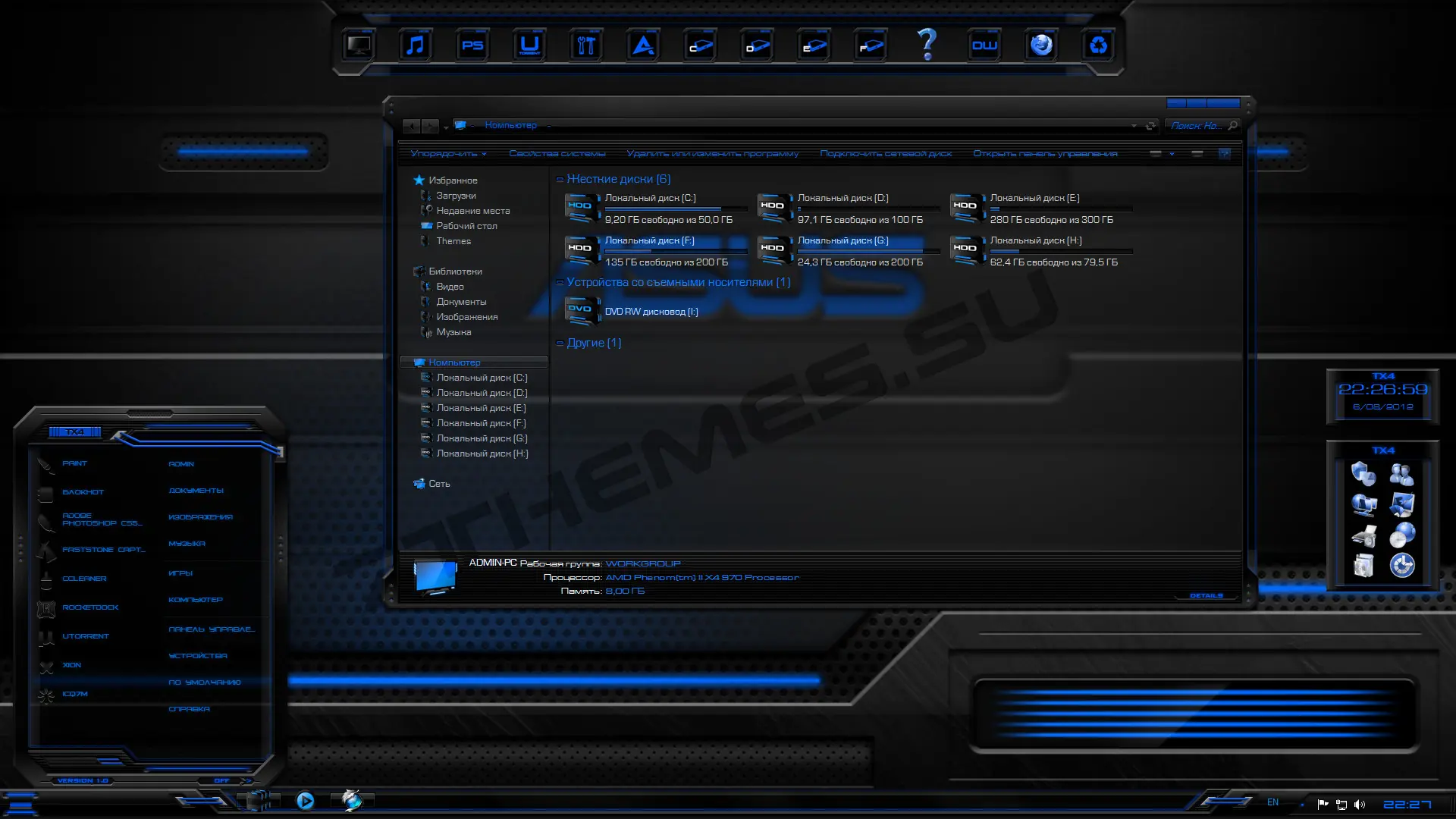Select Локальный диск (C:) drive tile
The height and width of the screenshot is (819, 1456).
click(656, 209)
